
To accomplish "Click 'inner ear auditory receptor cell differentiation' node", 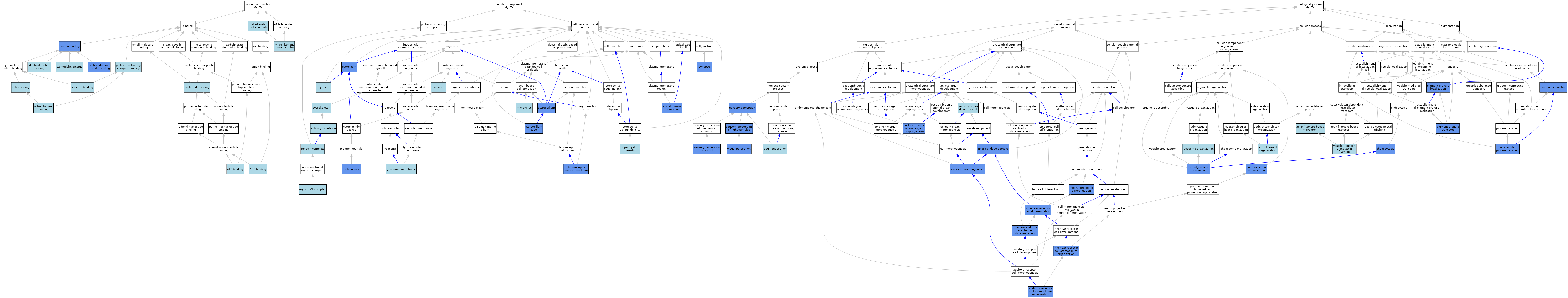I will (x=1025, y=230).
